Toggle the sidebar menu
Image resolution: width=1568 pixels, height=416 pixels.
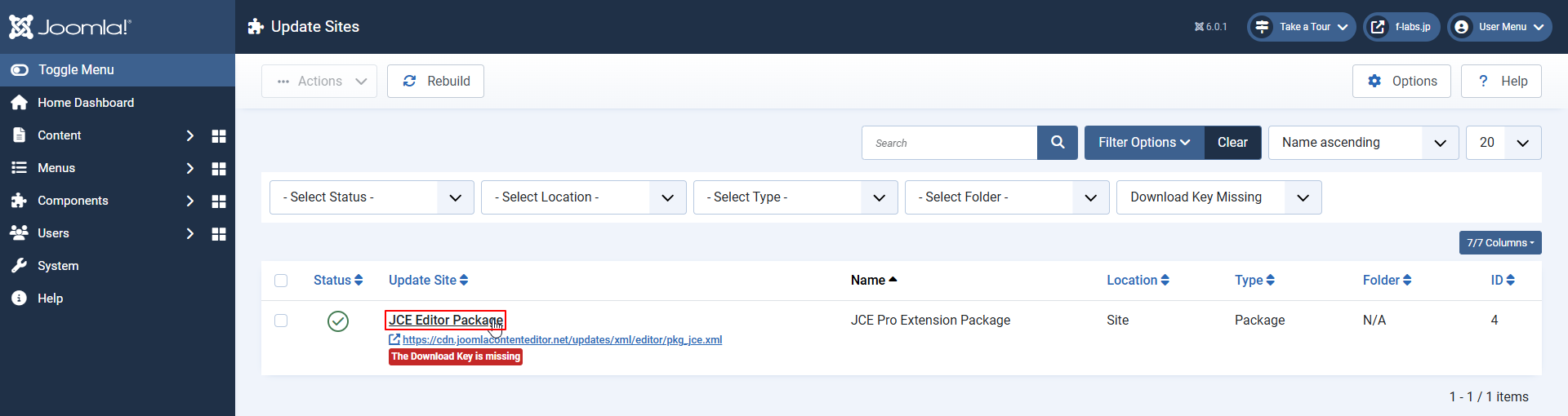(118, 70)
